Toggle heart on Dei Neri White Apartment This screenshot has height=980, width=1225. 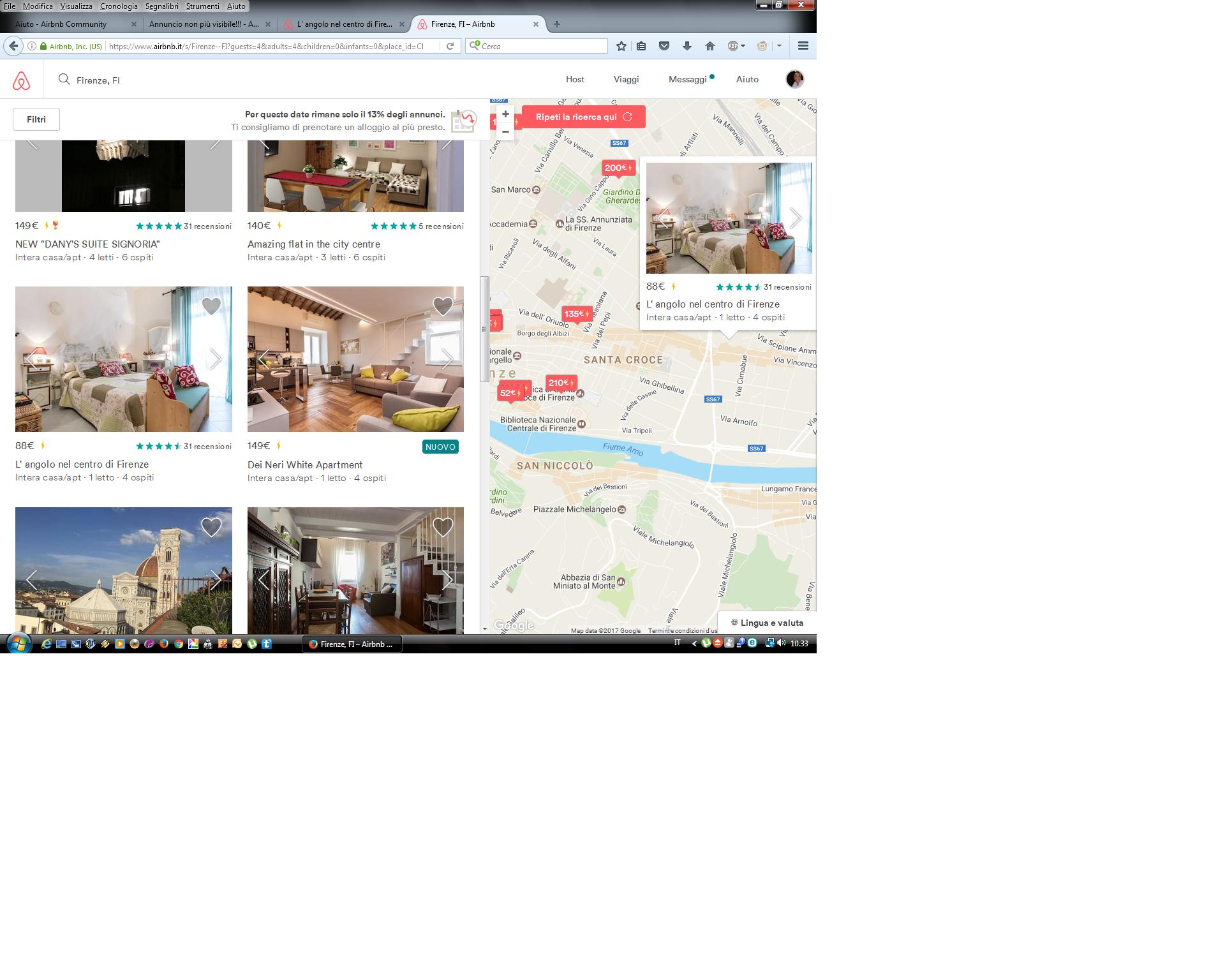tap(443, 306)
